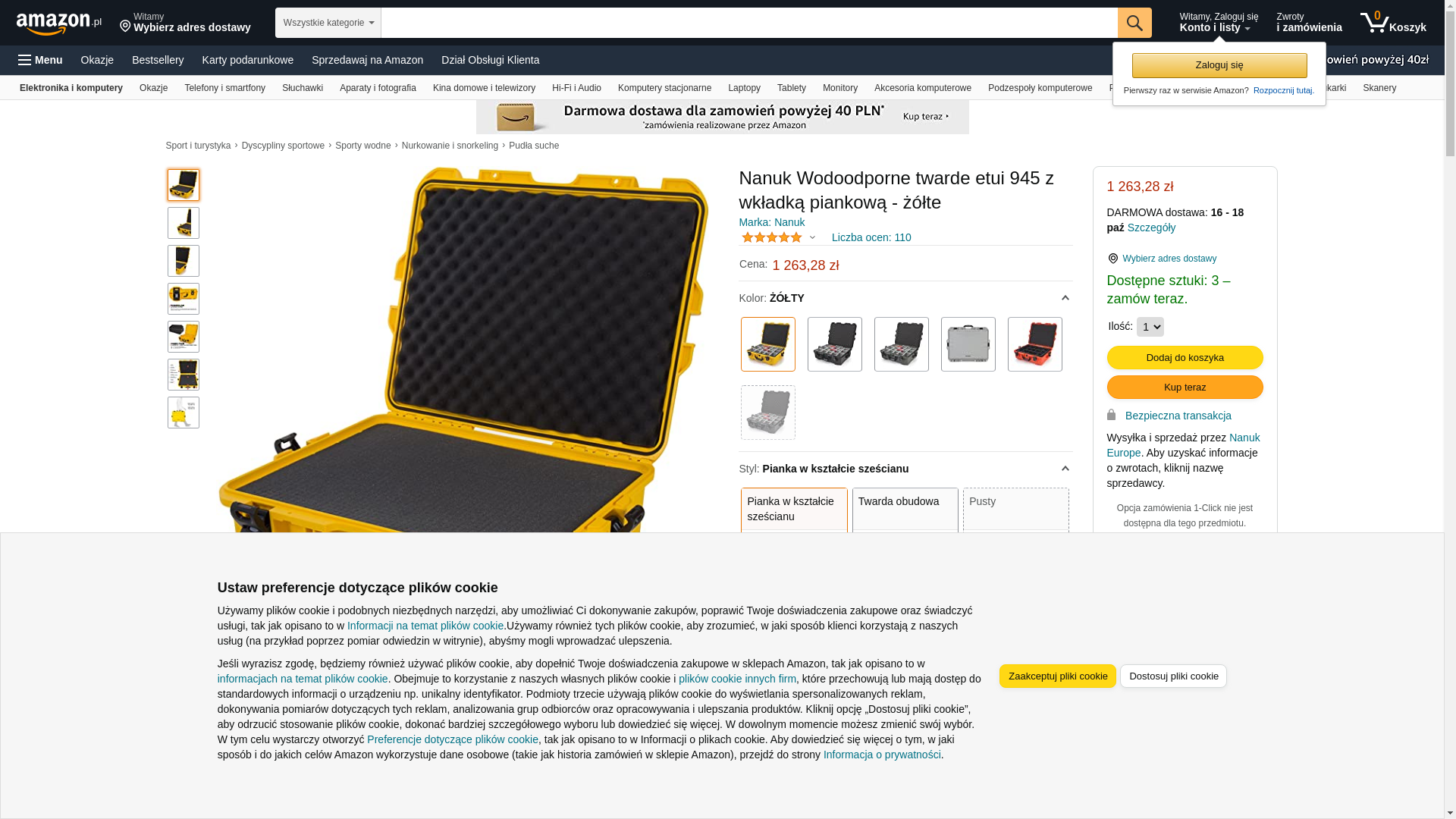Open the Laptopy category tab
Screen dimensions: 1456x819
pos(744,88)
